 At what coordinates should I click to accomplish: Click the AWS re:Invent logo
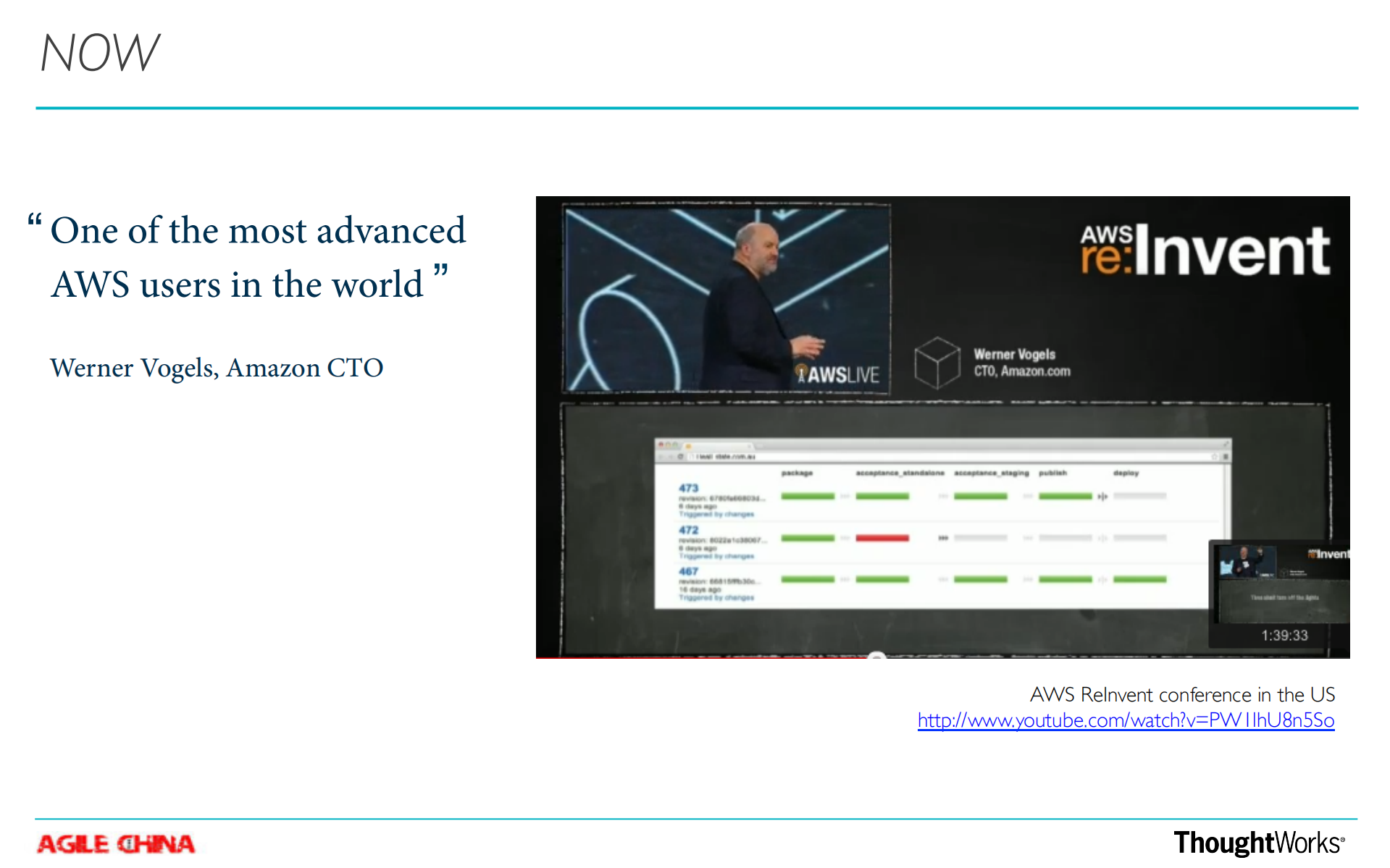pyautogui.click(x=1205, y=250)
